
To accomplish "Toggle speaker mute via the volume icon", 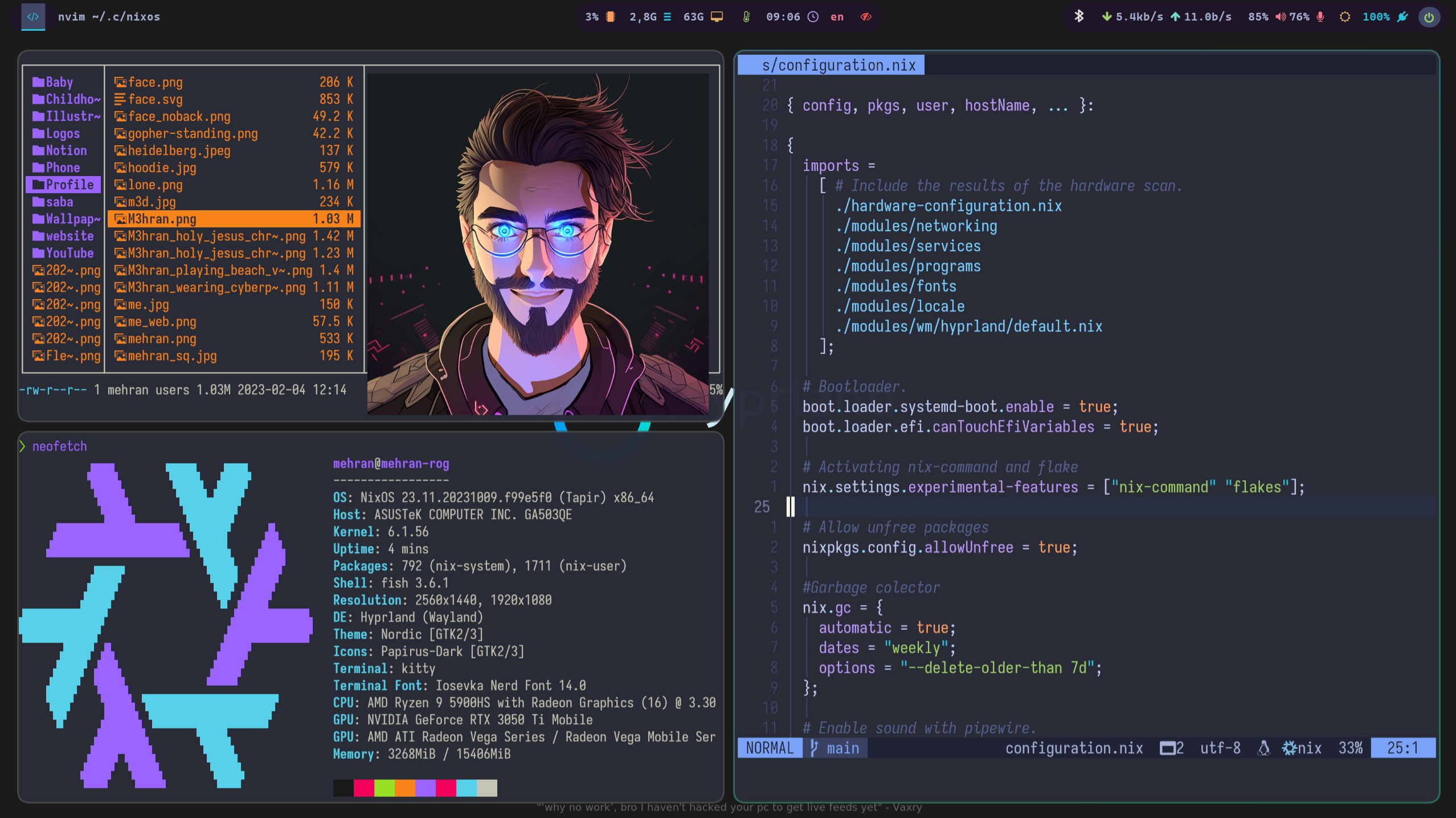I will point(1281,17).
